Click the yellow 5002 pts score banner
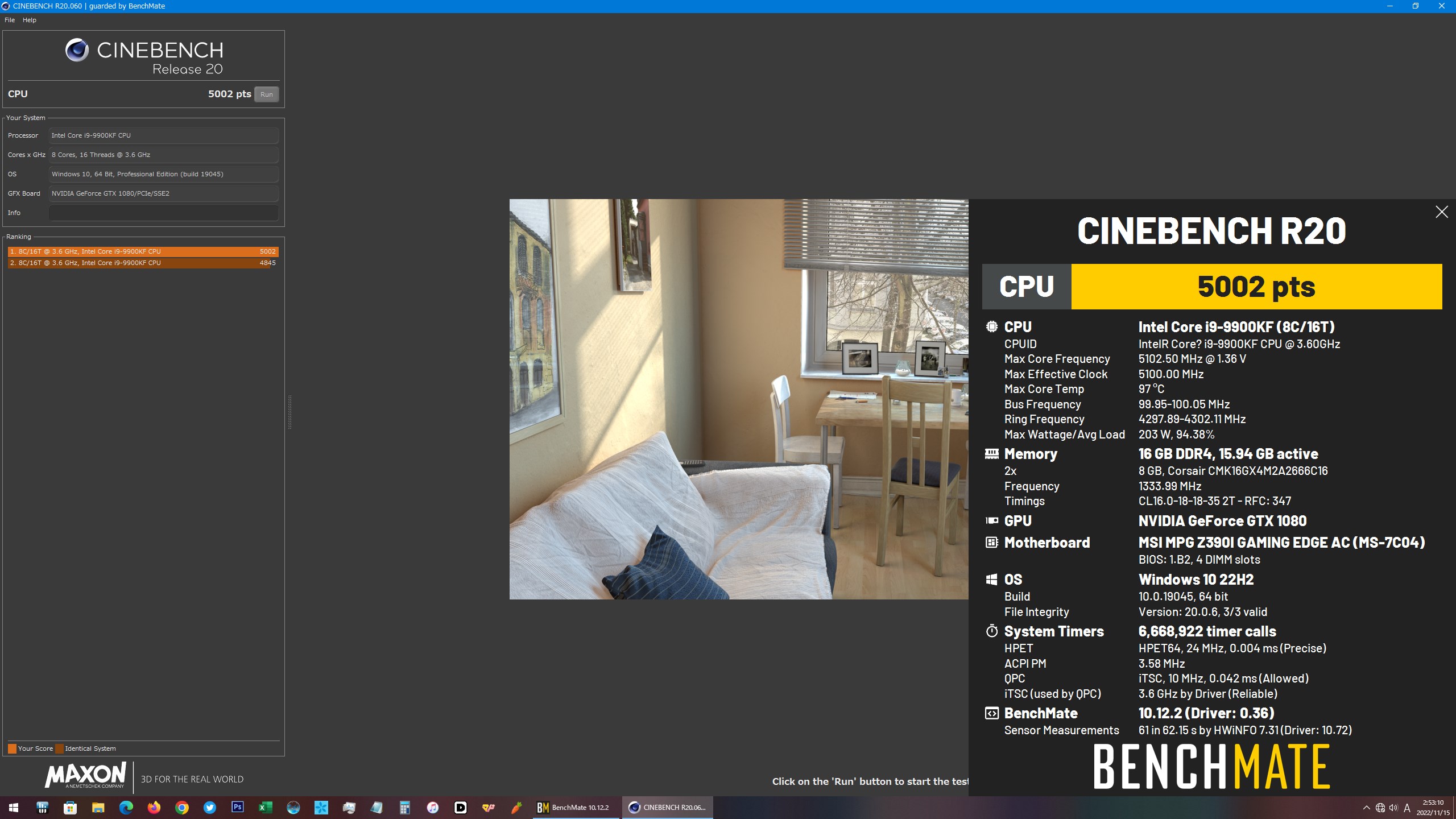Screen dimensions: 1456x819 [1256, 287]
